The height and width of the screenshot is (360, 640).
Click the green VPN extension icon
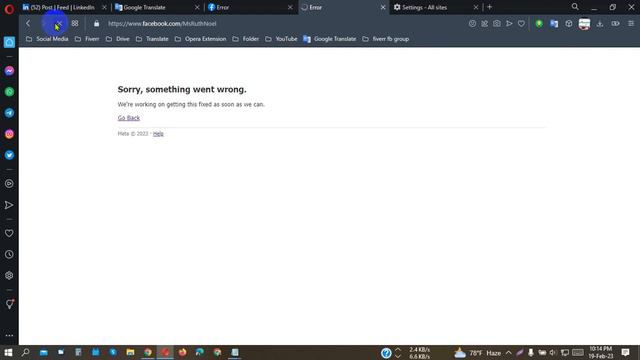pos(539,24)
